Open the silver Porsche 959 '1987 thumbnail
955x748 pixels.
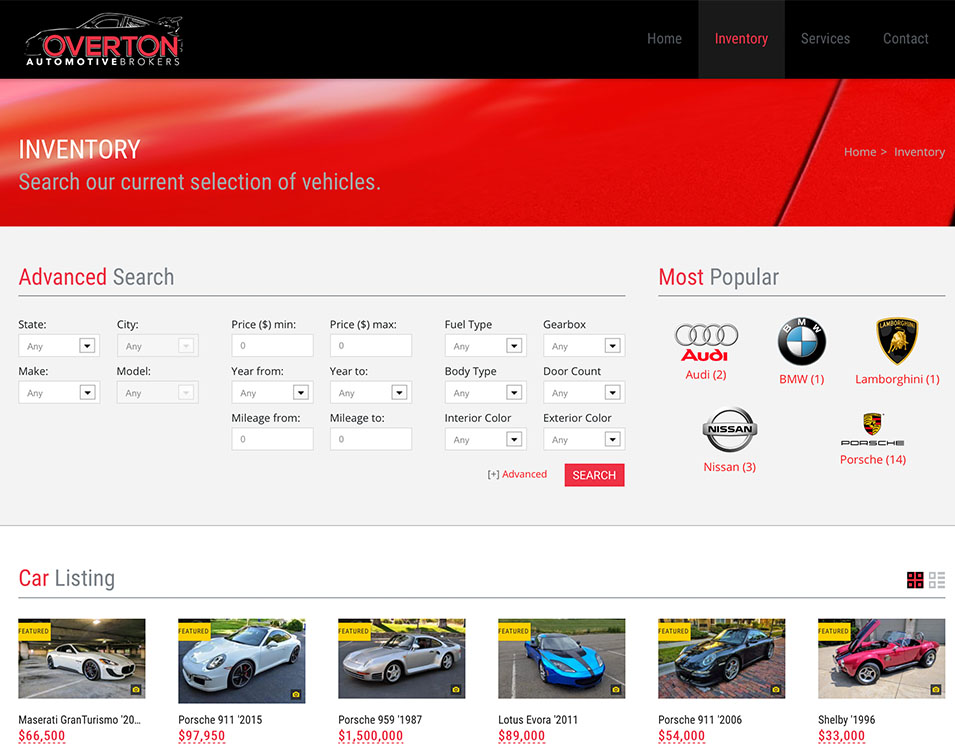click(x=401, y=658)
